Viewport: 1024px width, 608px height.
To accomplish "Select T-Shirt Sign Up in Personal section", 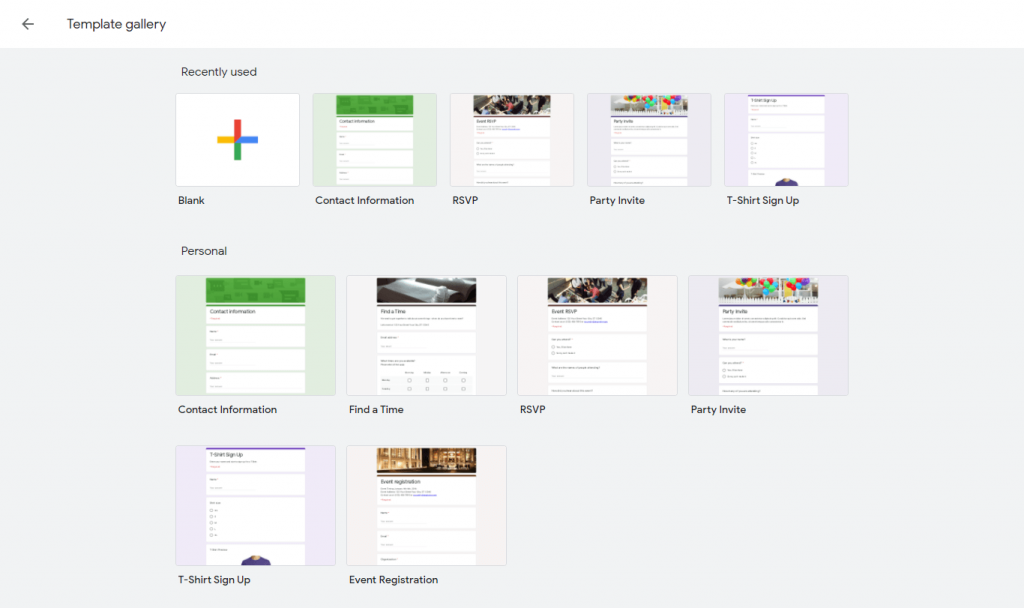I will [x=255, y=505].
